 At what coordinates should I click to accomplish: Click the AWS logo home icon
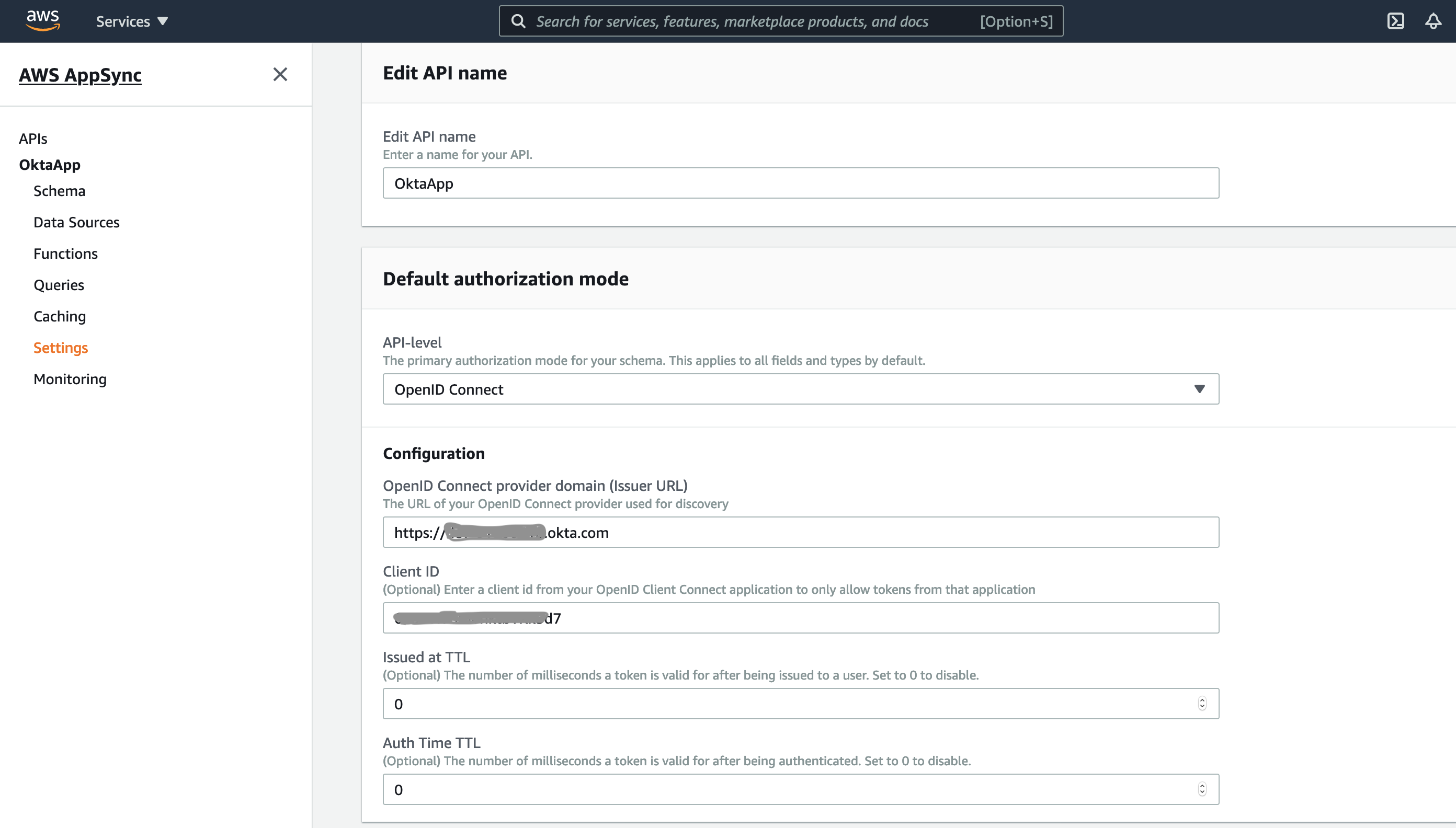click(x=43, y=20)
